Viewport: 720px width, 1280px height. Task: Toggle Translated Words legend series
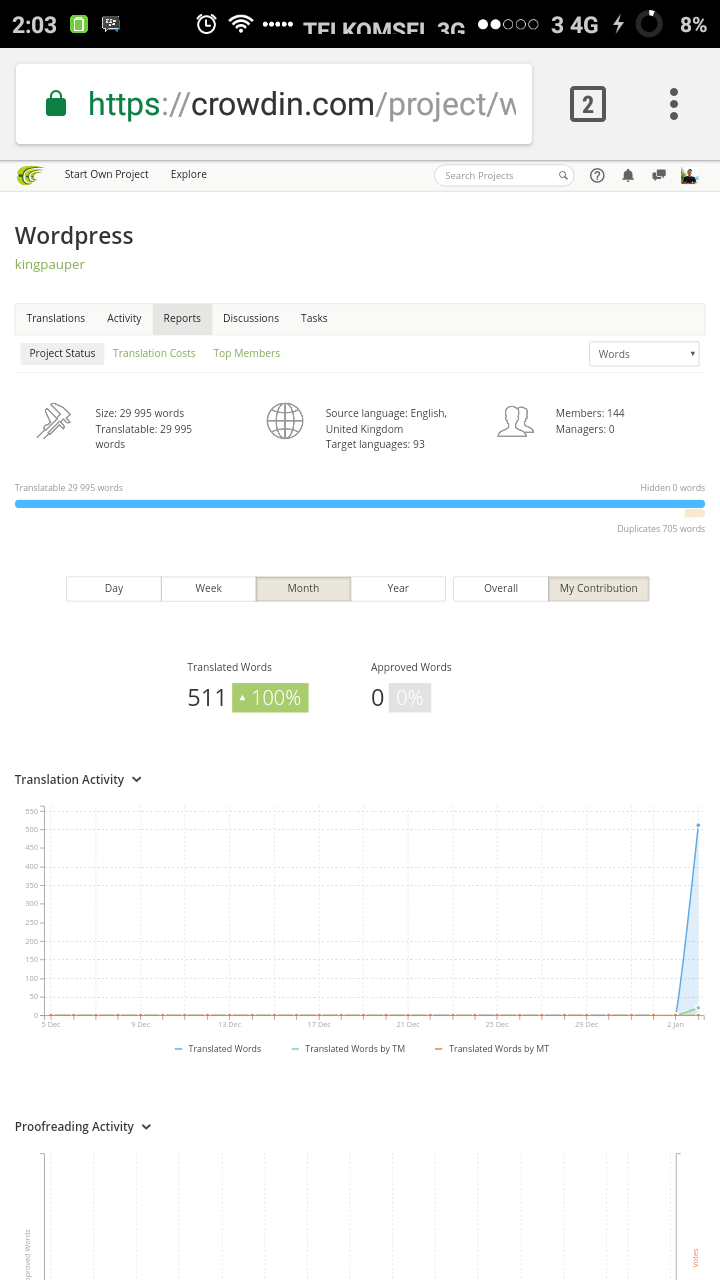coord(218,1049)
